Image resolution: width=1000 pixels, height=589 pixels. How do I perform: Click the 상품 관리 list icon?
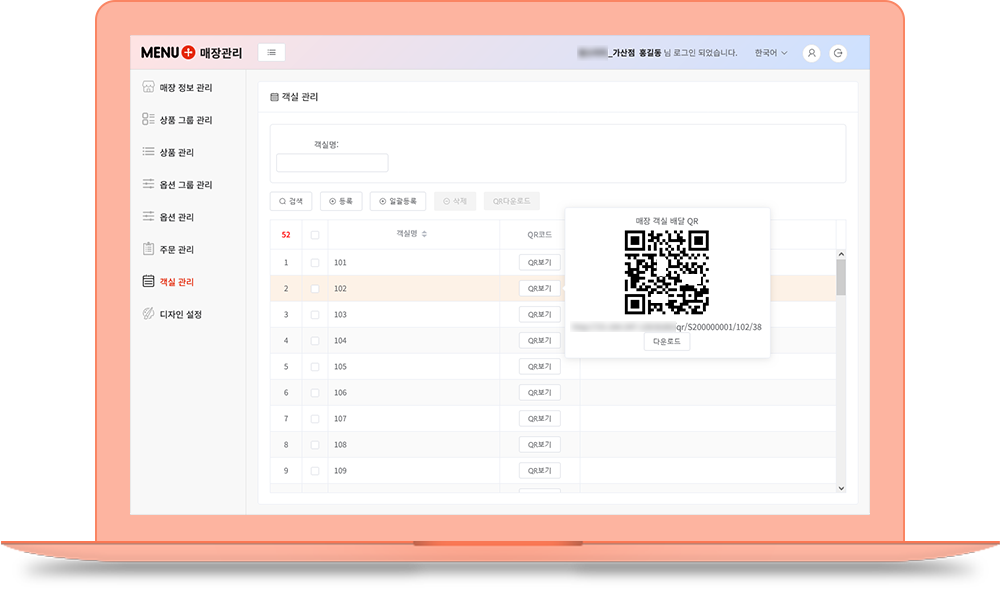[149, 152]
